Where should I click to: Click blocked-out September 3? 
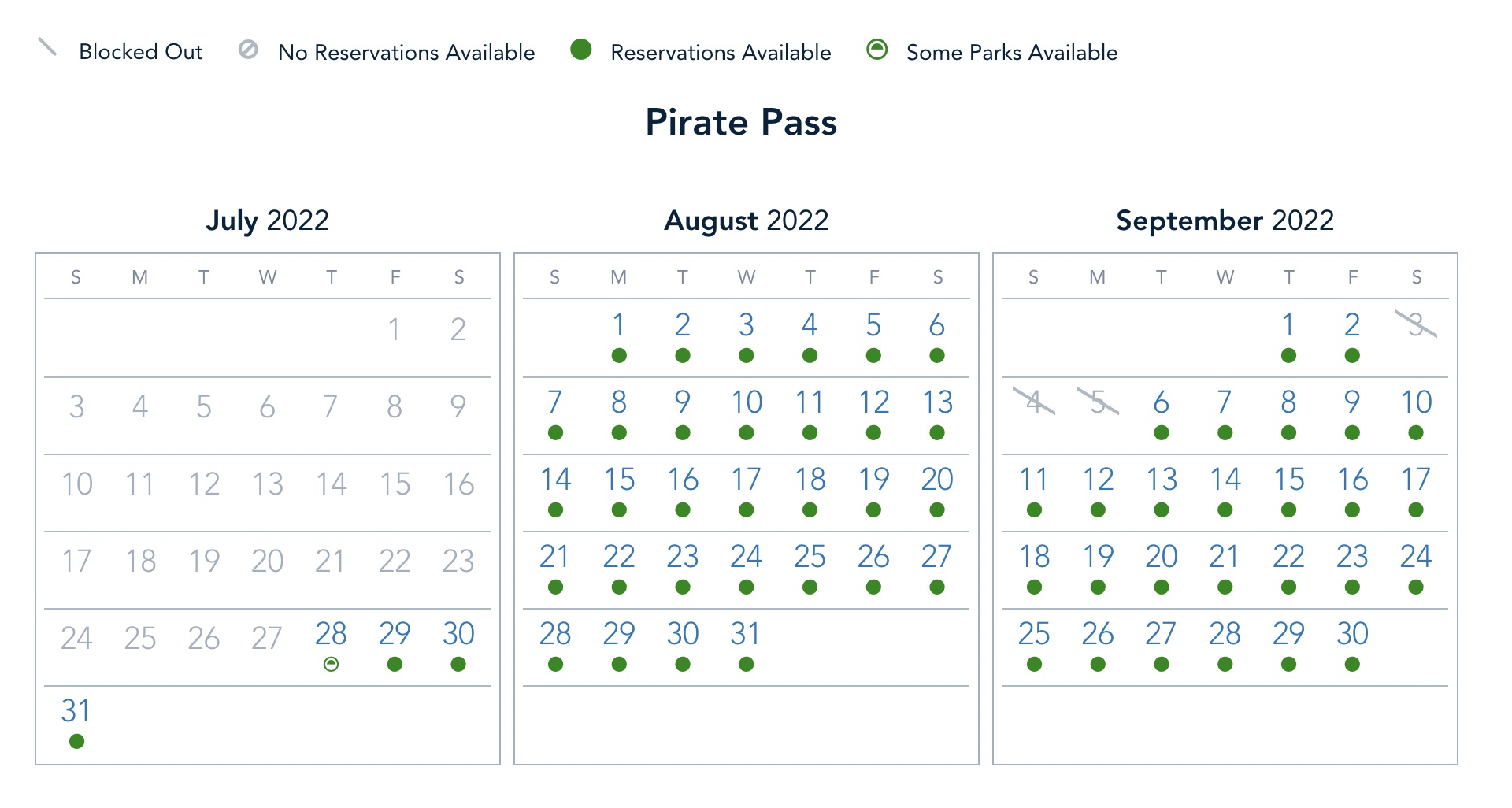pos(1416,324)
